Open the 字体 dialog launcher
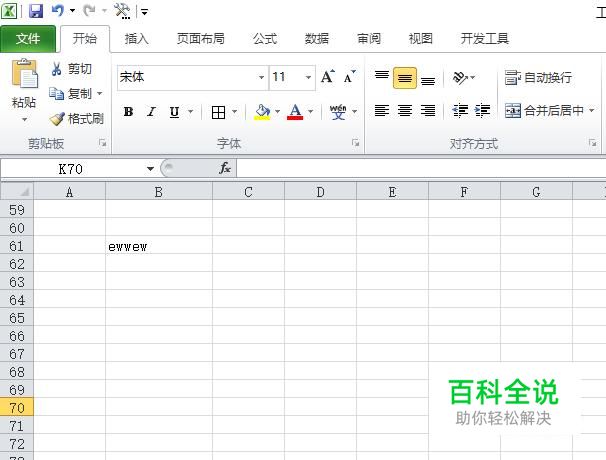 [x=355, y=143]
